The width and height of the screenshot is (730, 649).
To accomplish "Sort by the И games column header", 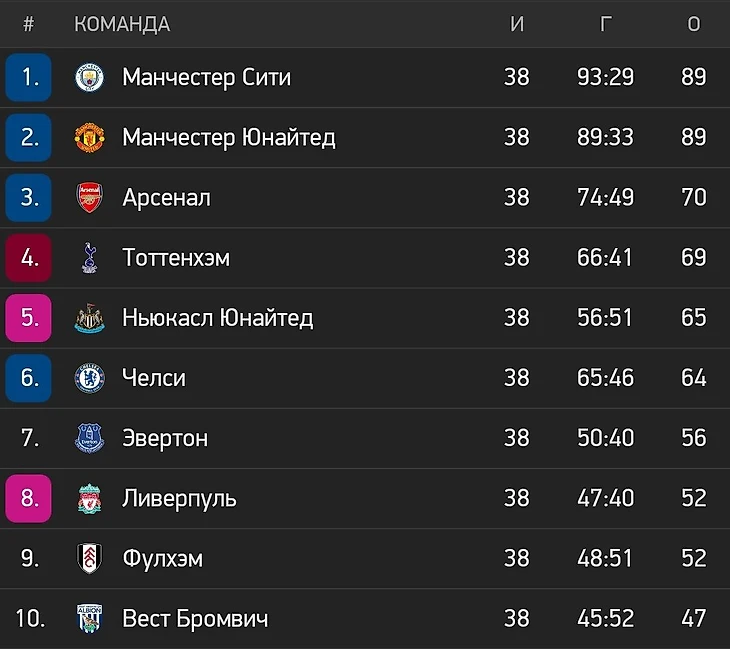I will (517, 25).
